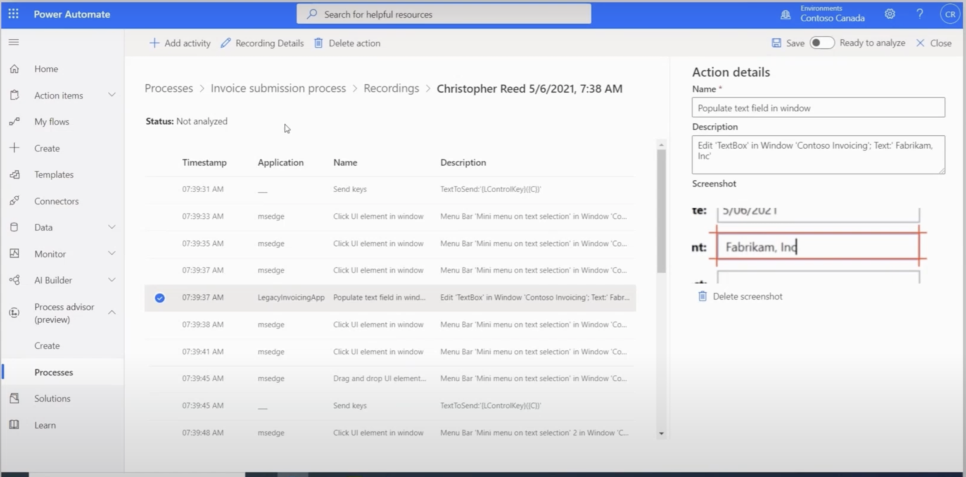
Task: Open the Help question mark icon
Action: (919, 14)
